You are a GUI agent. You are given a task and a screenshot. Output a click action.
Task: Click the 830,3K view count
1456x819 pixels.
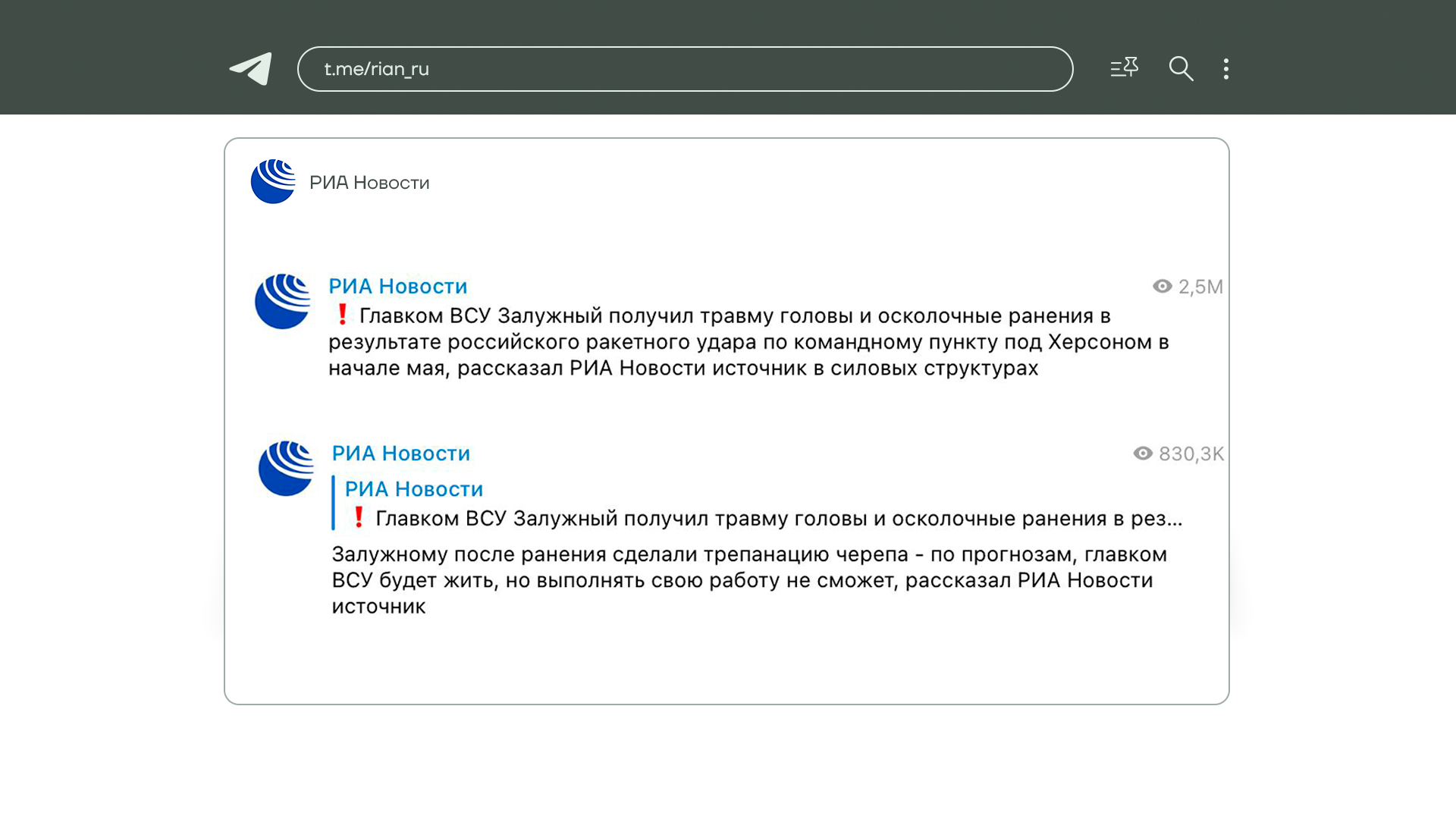pyautogui.click(x=1191, y=453)
